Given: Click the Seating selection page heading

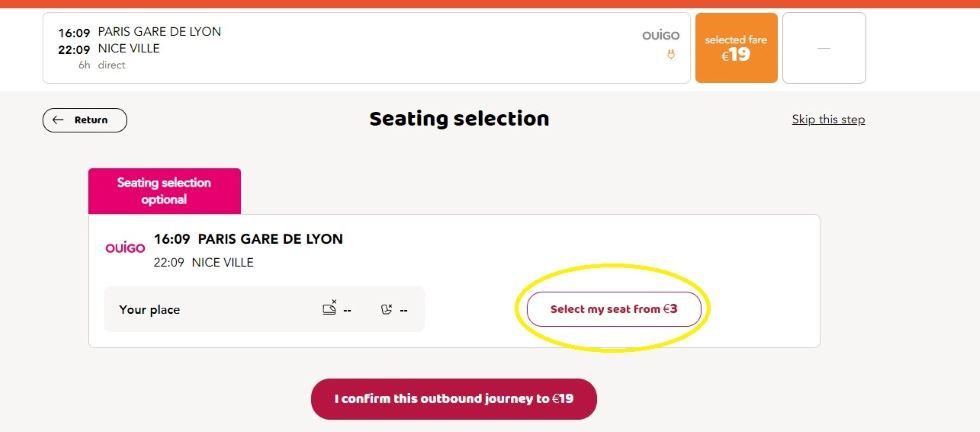Looking at the screenshot, I should click(459, 119).
